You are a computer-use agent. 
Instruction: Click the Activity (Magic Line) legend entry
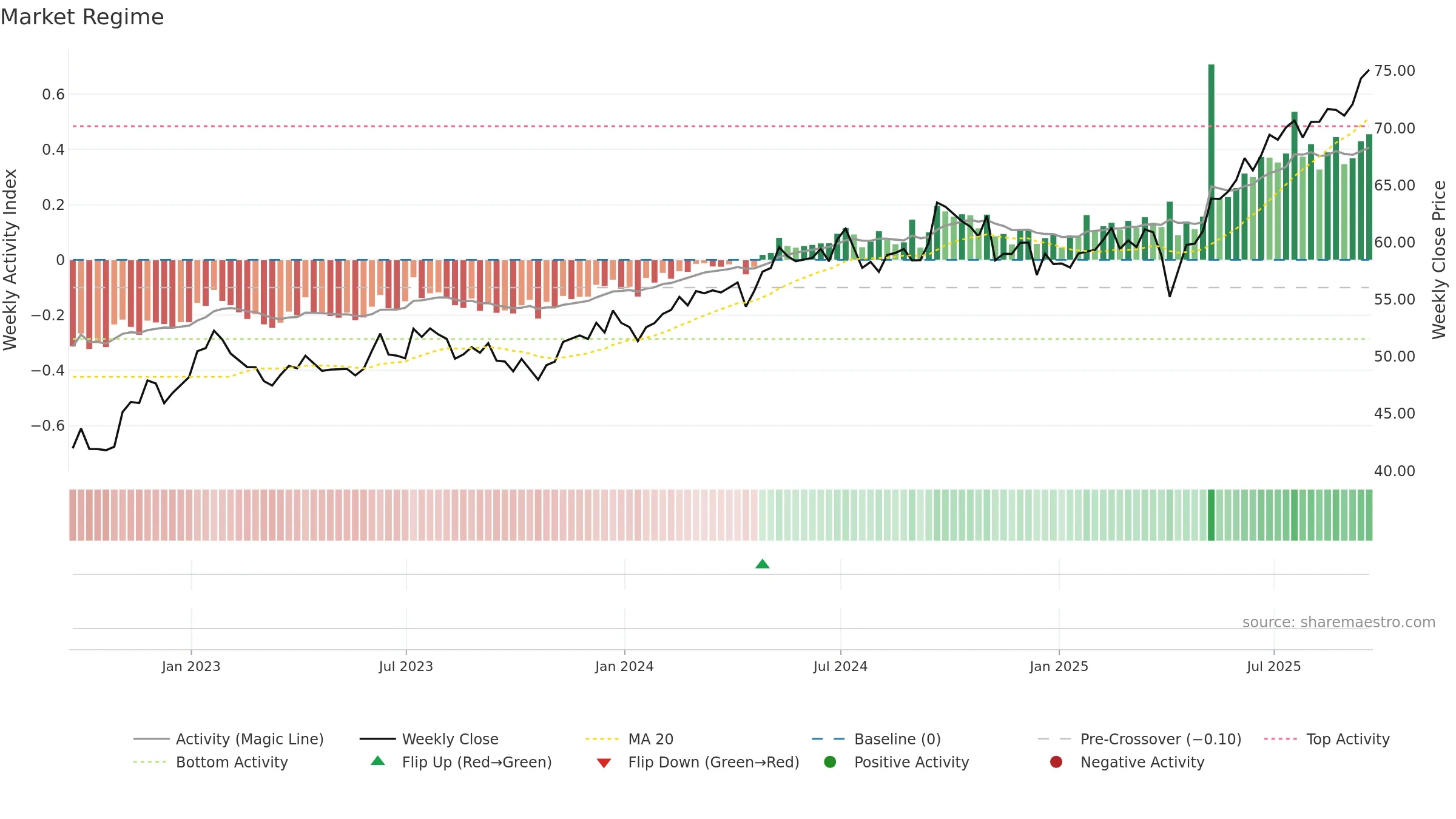[229, 739]
